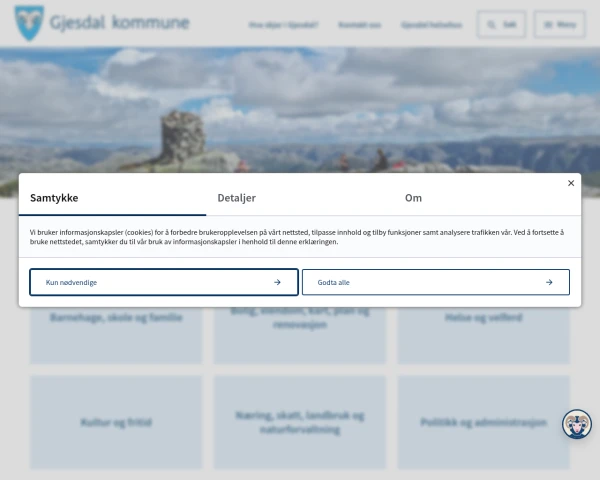Open the Gjesdal helsehus header link
This screenshot has width=600, height=480.
[432, 25]
